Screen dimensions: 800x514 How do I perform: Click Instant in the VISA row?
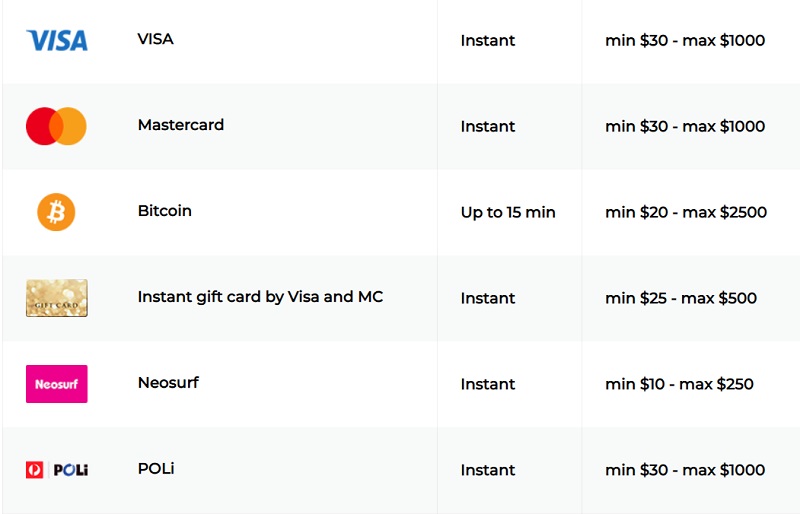(488, 40)
